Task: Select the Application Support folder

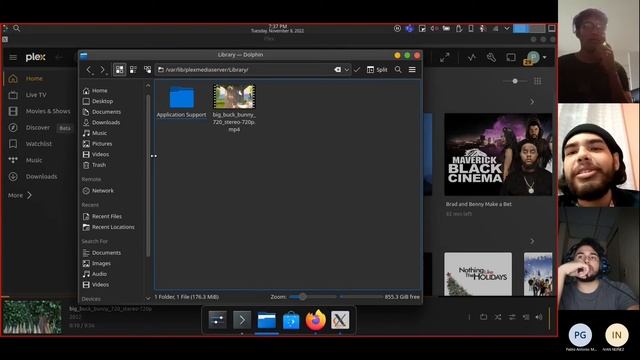Action: (x=181, y=102)
